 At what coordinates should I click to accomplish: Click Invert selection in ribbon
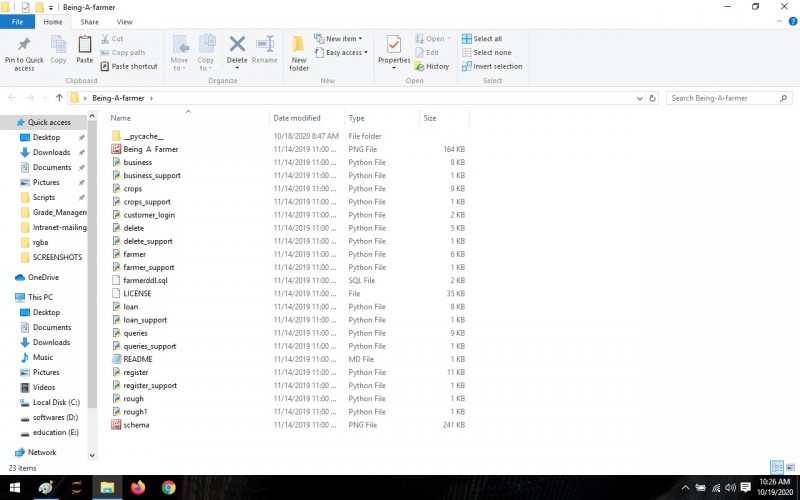492,66
